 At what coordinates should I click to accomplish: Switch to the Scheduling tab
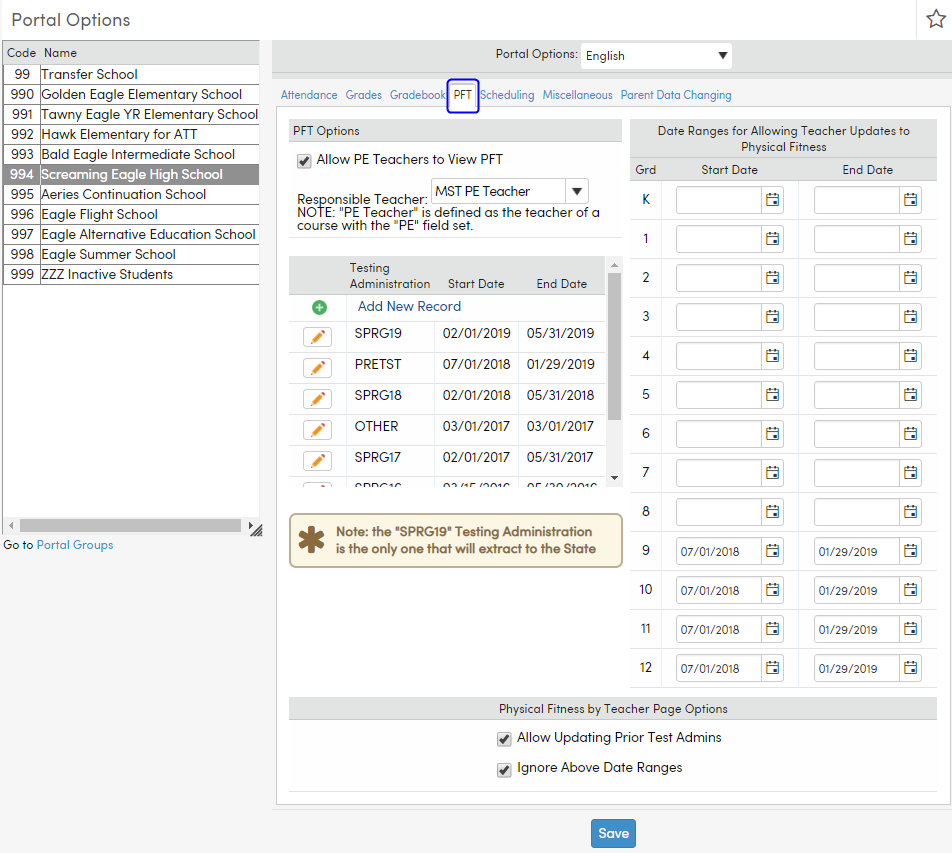tap(508, 94)
